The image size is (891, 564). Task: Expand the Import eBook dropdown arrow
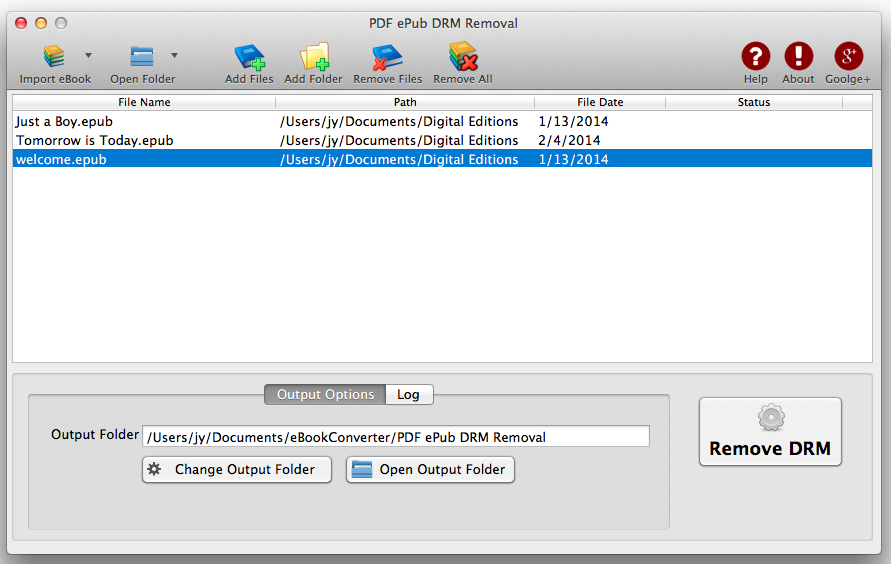pyautogui.click(x=88, y=56)
